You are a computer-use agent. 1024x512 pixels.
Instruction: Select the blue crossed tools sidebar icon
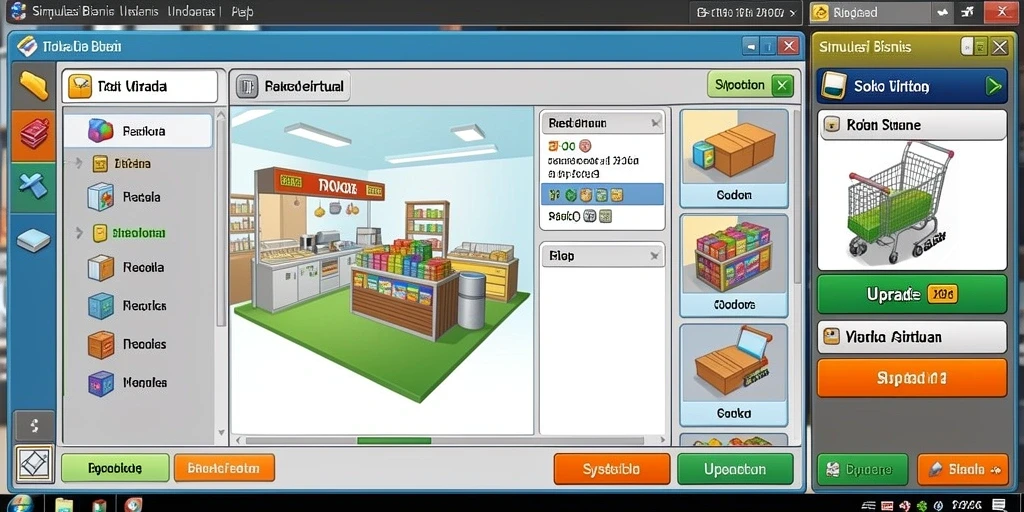tap(33, 185)
